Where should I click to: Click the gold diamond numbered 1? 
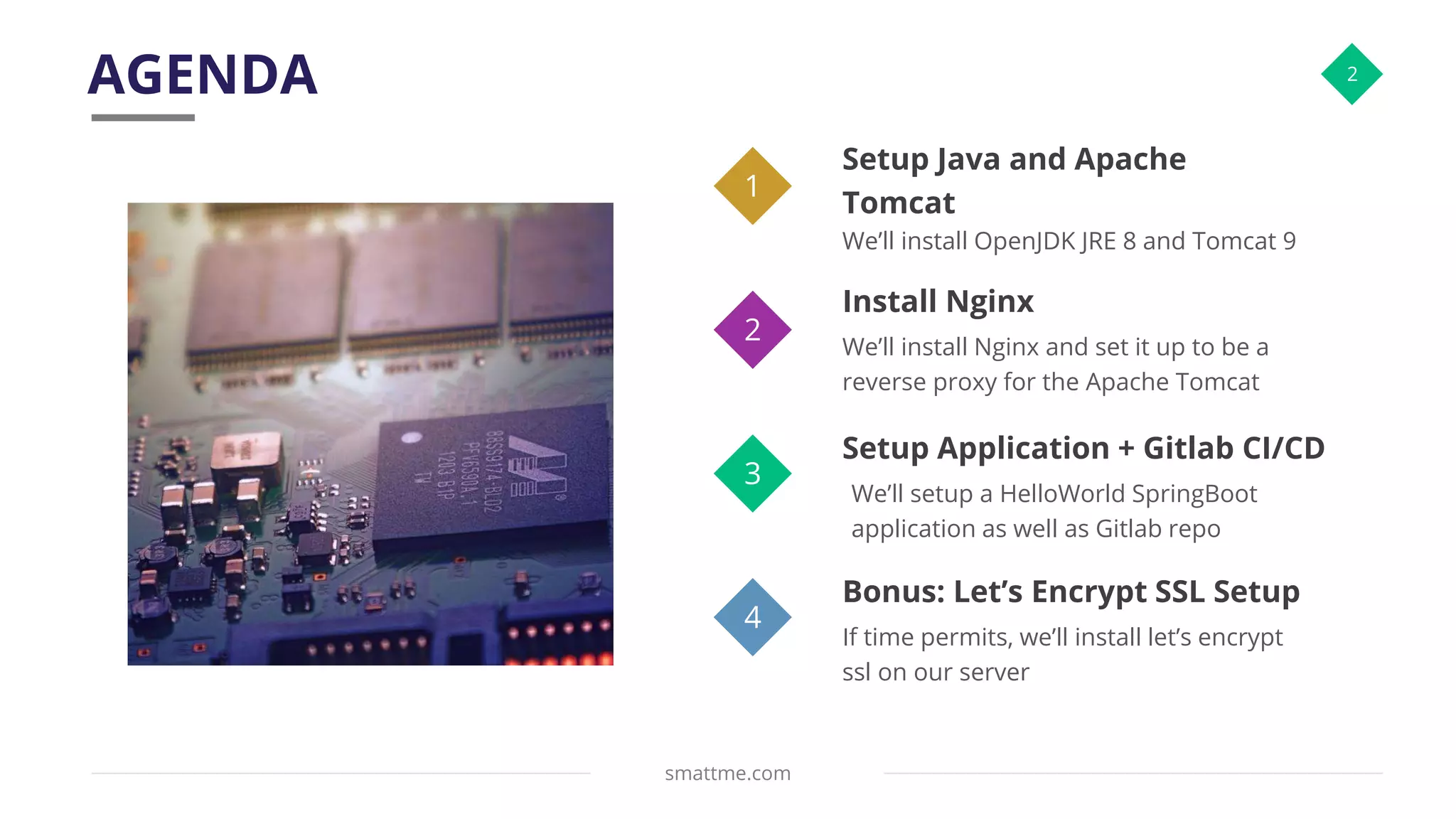pyautogui.click(x=752, y=186)
